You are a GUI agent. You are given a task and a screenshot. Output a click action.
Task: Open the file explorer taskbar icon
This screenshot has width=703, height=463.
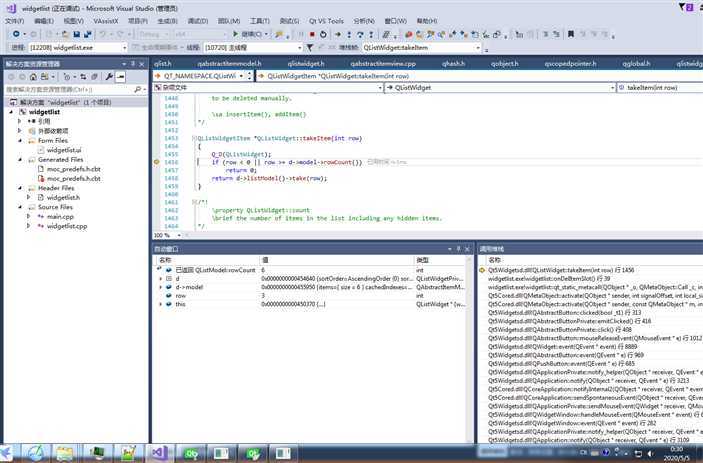[x=65, y=453]
